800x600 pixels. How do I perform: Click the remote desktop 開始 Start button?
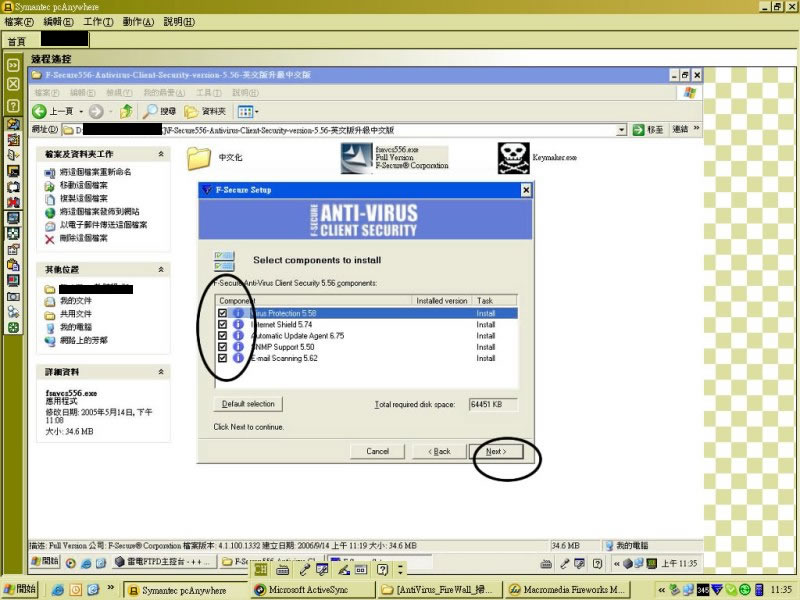click(x=45, y=561)
